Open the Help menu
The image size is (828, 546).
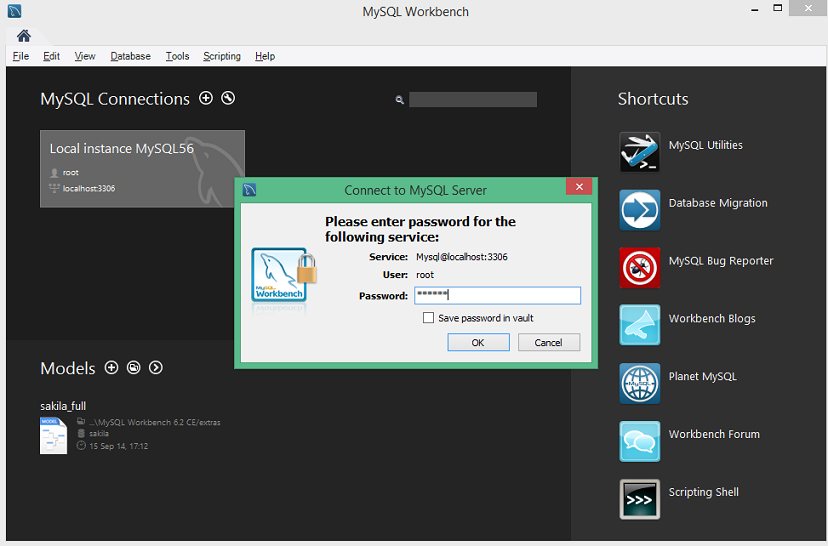pyautogui.click(x=265, y=56)
